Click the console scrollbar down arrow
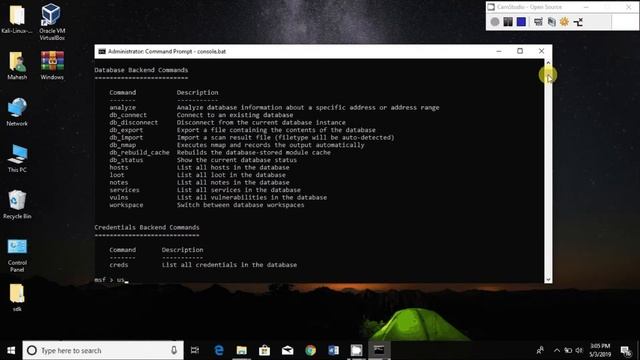 coord(548,279)
